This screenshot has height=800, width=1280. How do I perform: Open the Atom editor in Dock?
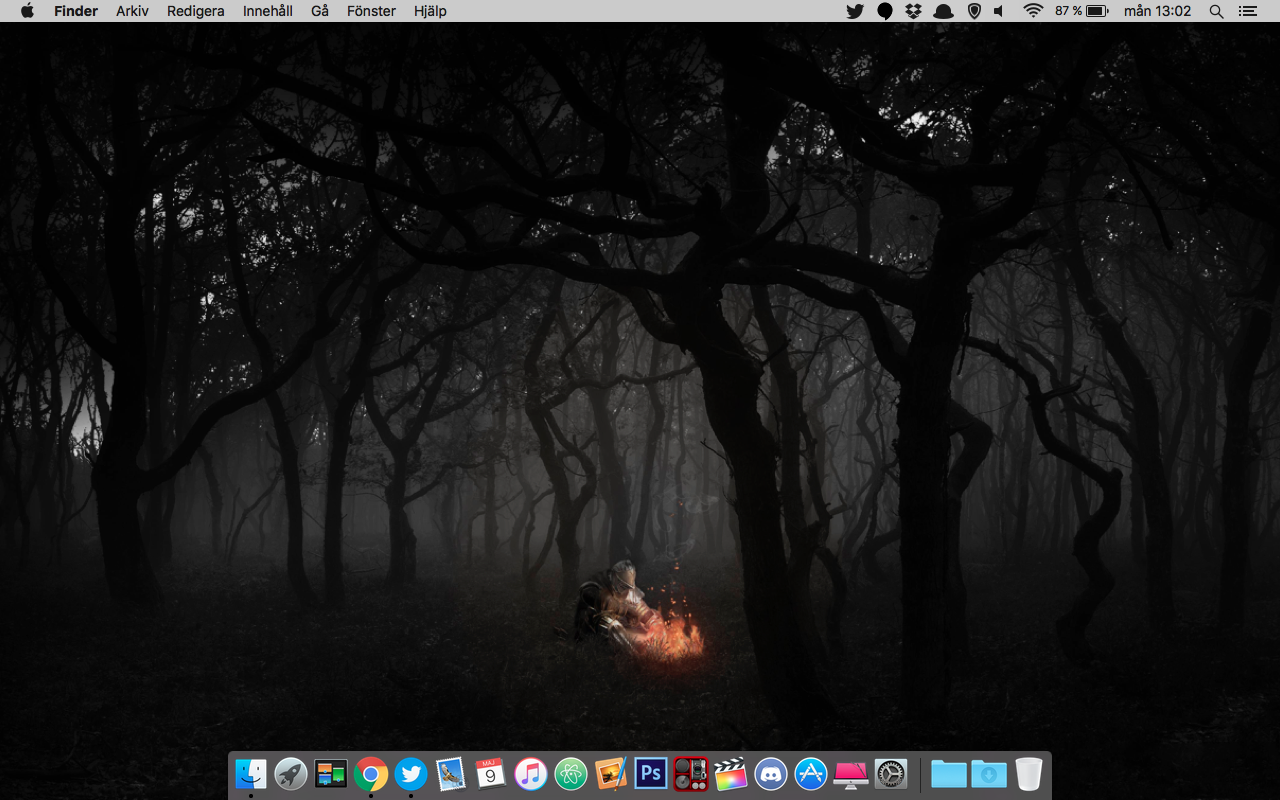(571, 774)
